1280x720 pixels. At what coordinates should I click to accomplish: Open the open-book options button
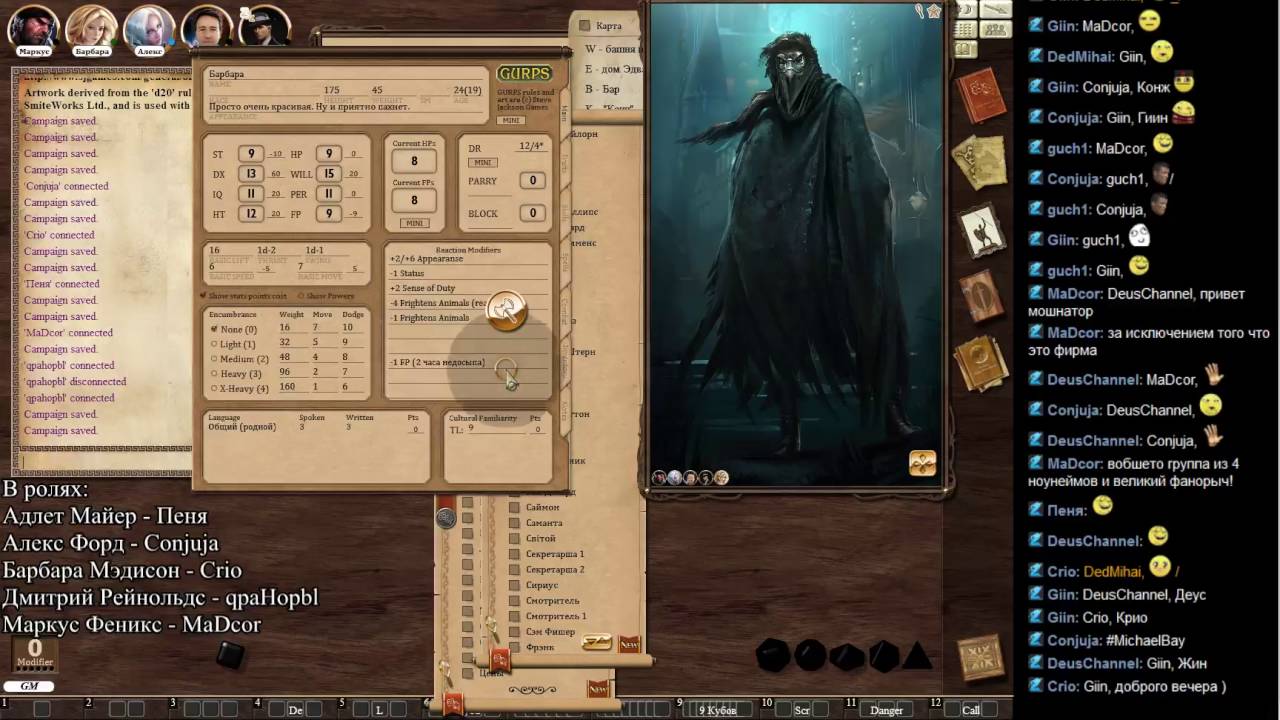(x=964, y=50)
